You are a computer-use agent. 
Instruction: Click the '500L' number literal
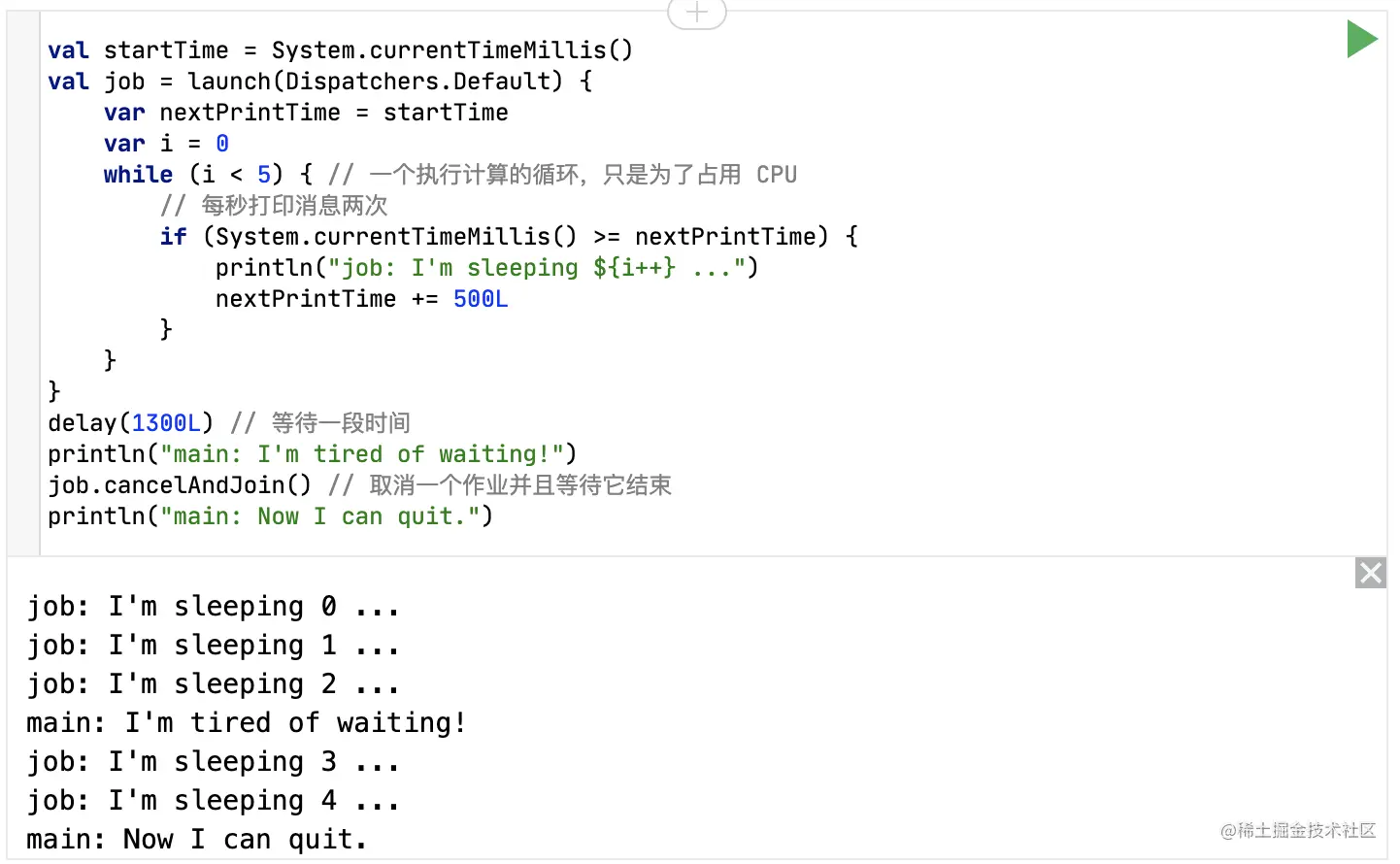(x=481, y=299)
